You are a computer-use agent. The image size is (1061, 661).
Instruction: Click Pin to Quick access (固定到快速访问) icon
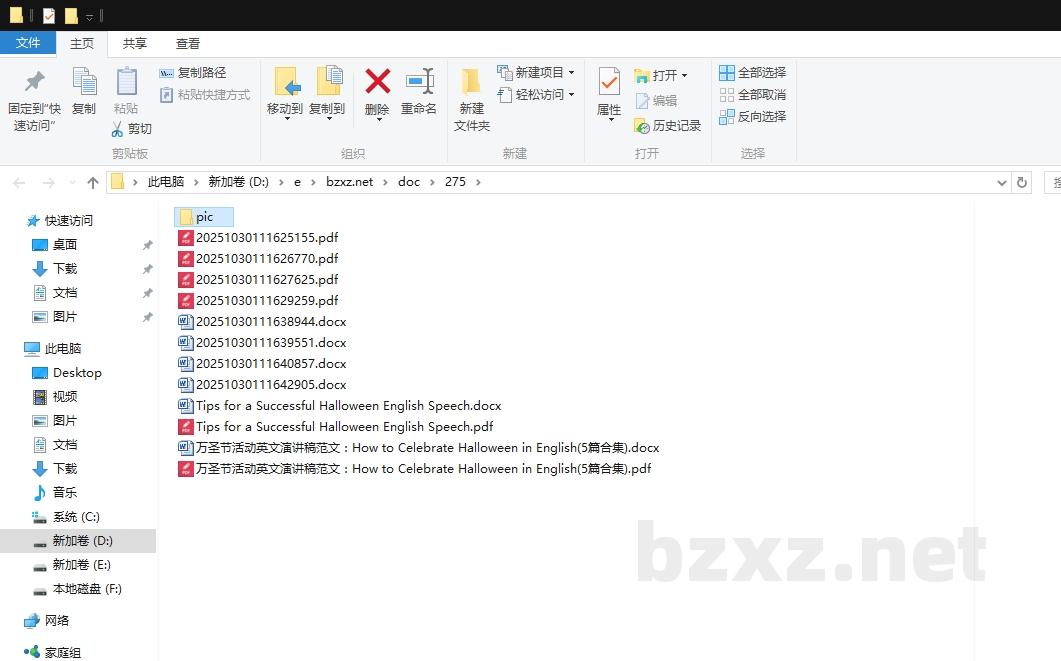click(34, 82)
